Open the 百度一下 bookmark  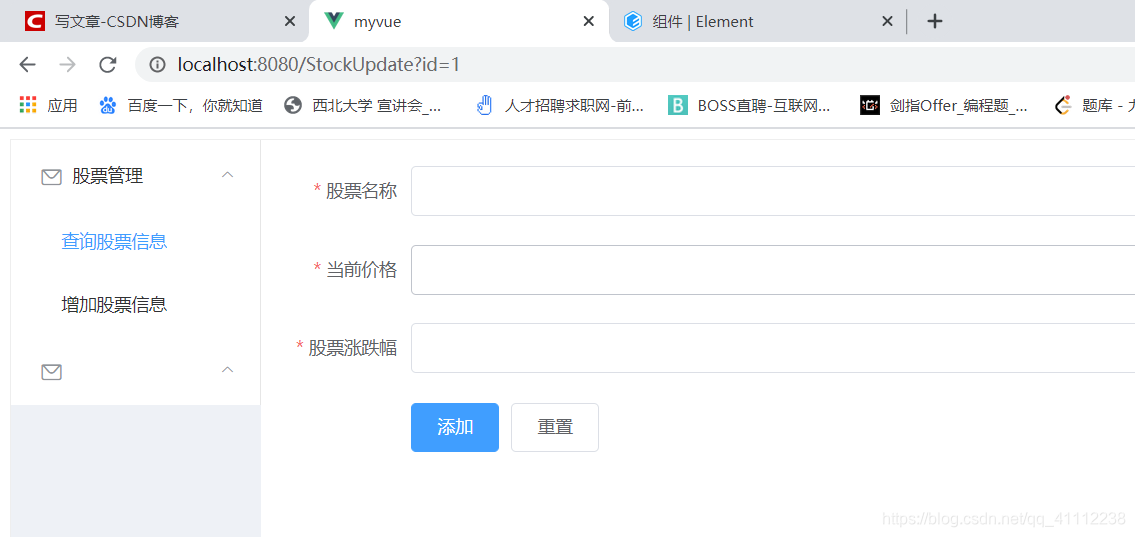pos(181,106)
